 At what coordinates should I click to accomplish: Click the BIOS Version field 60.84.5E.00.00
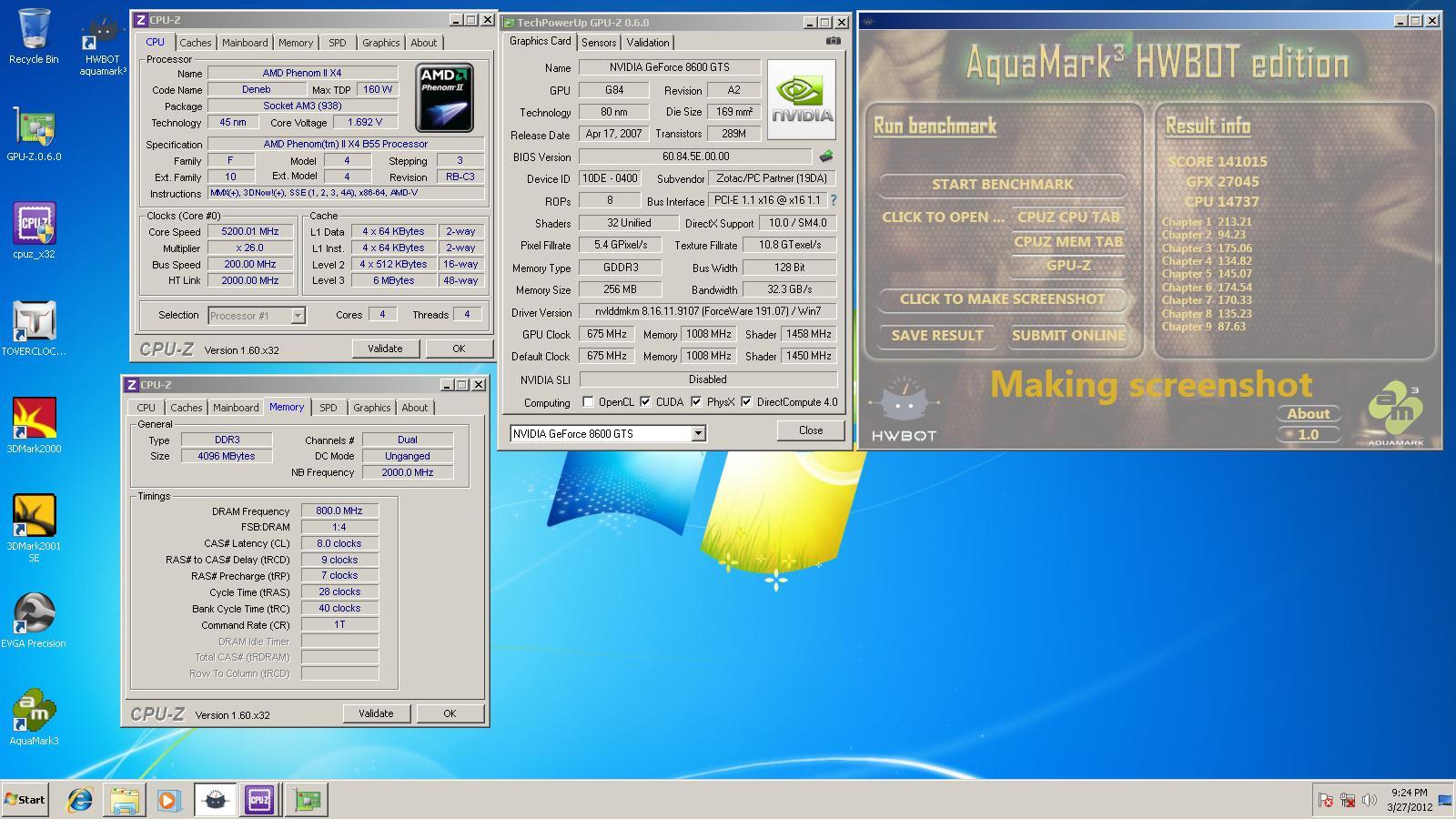click(x=696, y=157)
